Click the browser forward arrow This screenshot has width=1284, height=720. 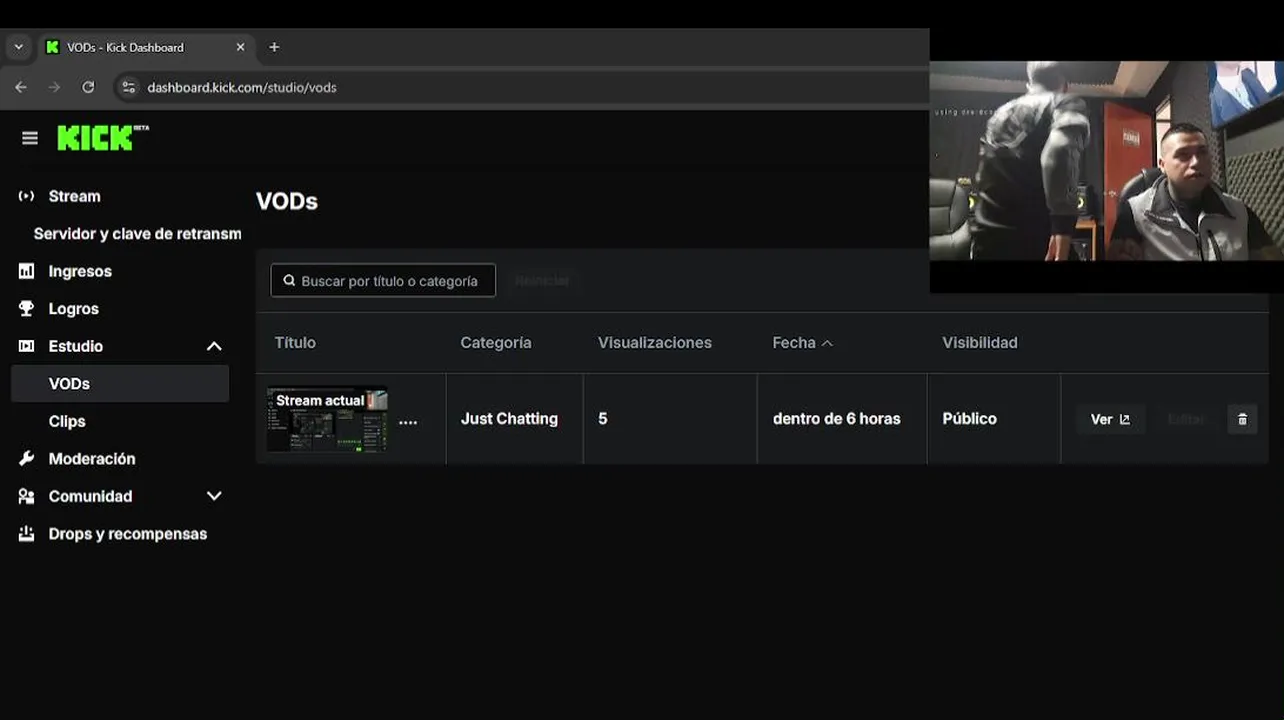[54, 87]
